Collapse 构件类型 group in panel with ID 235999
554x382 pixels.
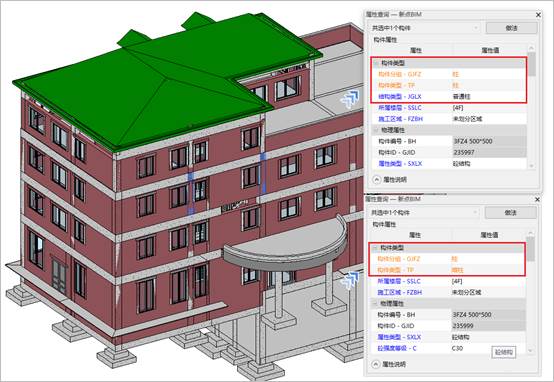[x=375, y=248]
